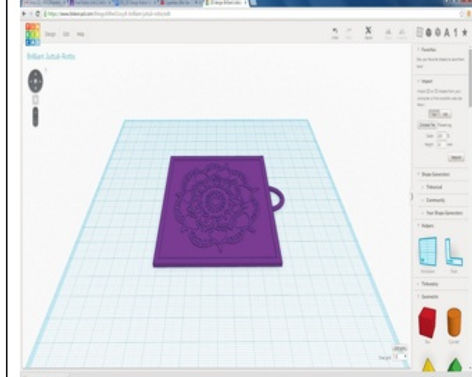Select the green roof shape
Image resolution: width=472 pixels, height=377 pixels.
455,365
